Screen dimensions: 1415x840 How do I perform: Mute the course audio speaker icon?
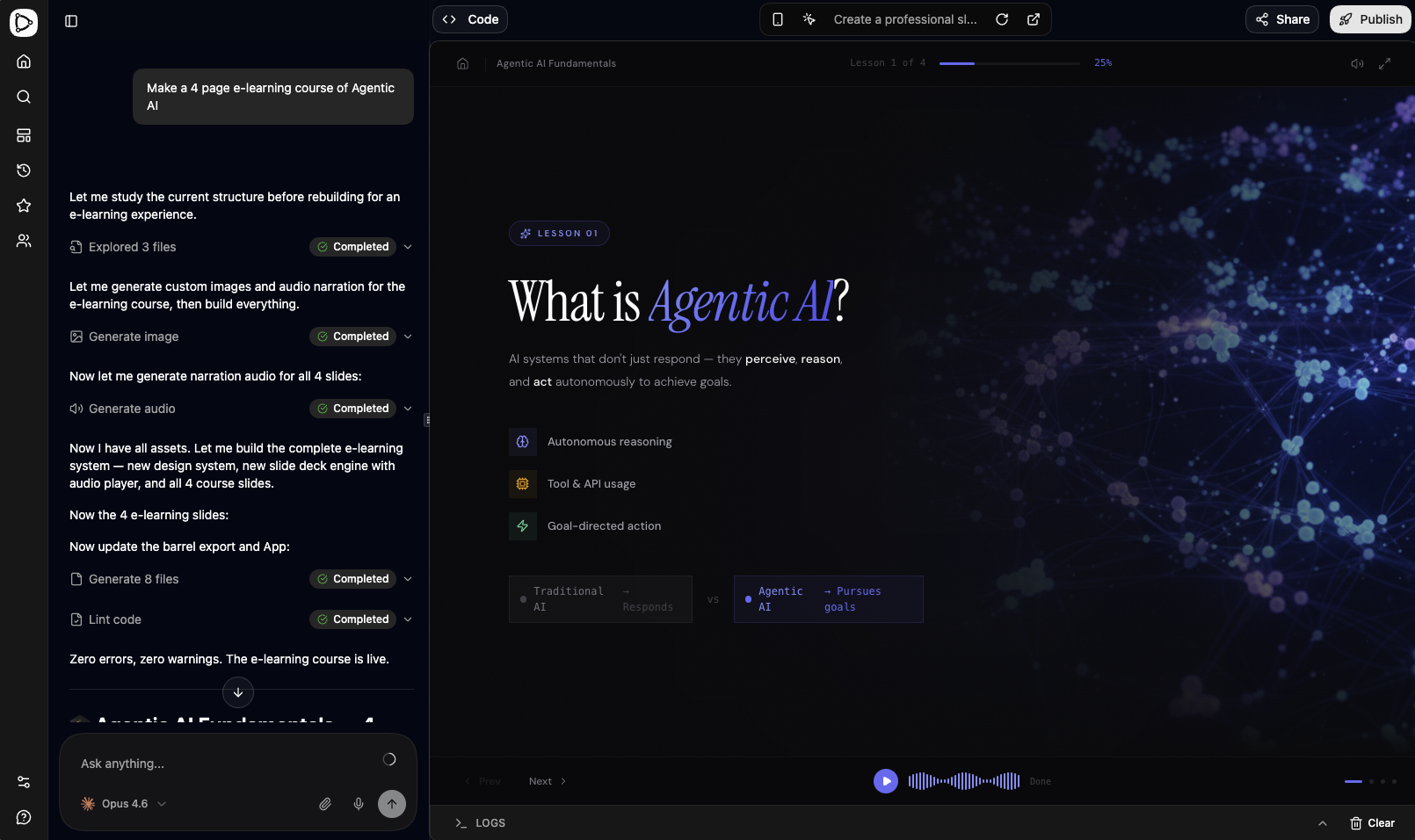point(1357,63)
